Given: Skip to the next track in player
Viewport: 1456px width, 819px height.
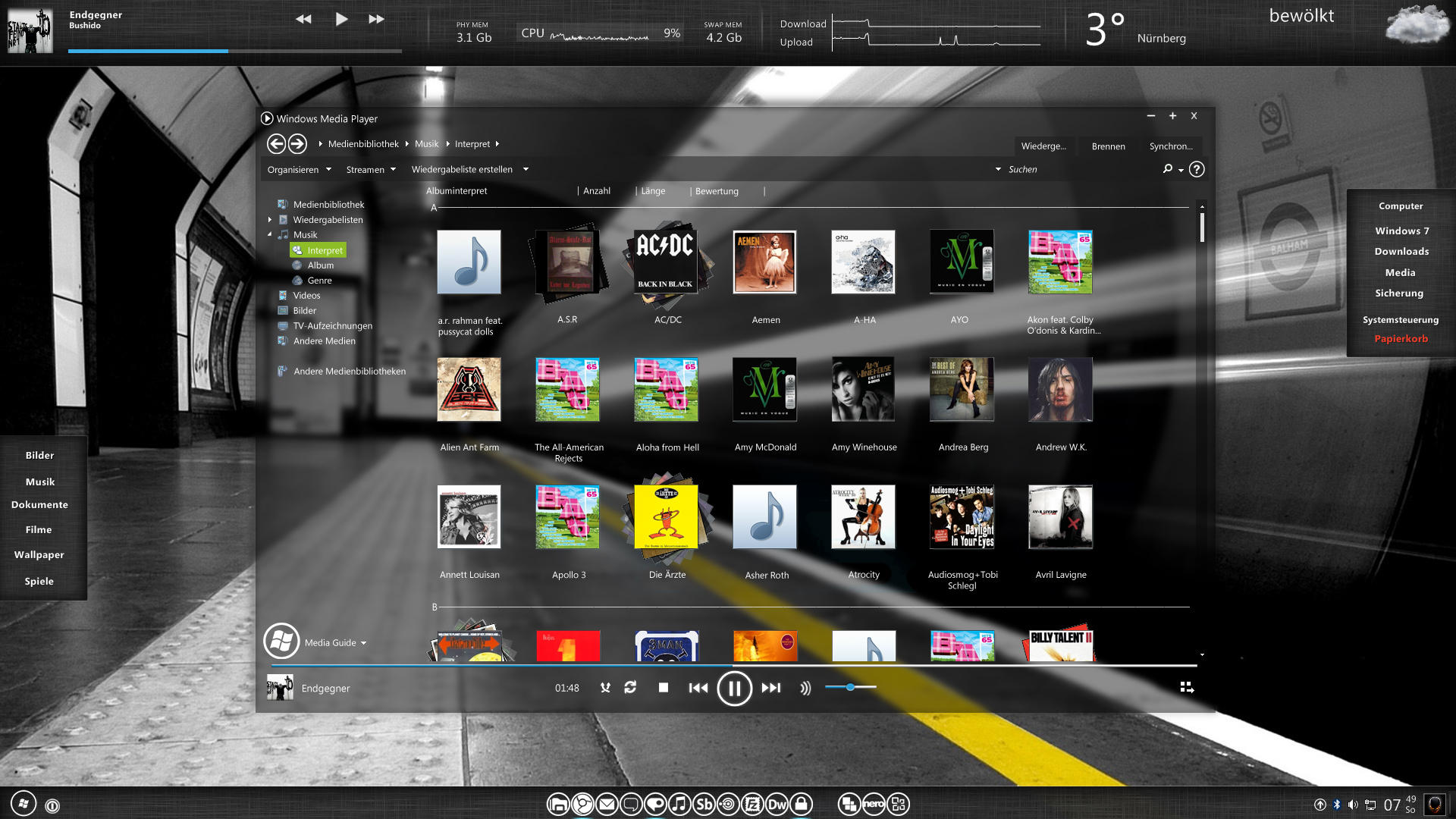Looking at the screenshot, I should 771,688.
